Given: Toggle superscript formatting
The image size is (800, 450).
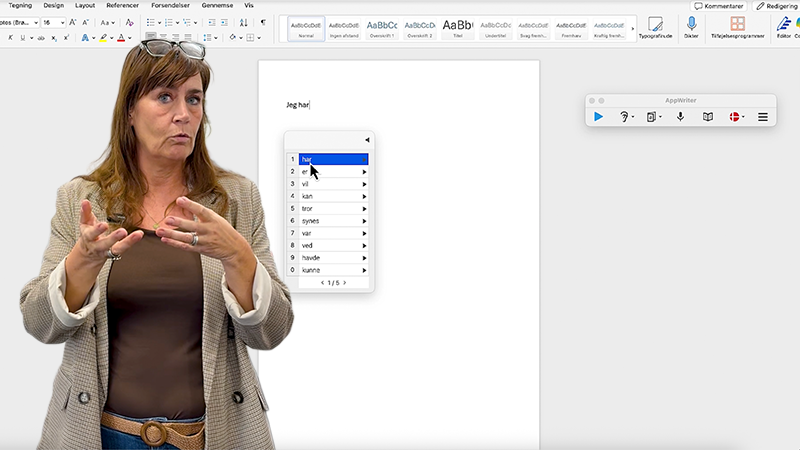Looking at the screenshot, I should click(x=66, y=38).
